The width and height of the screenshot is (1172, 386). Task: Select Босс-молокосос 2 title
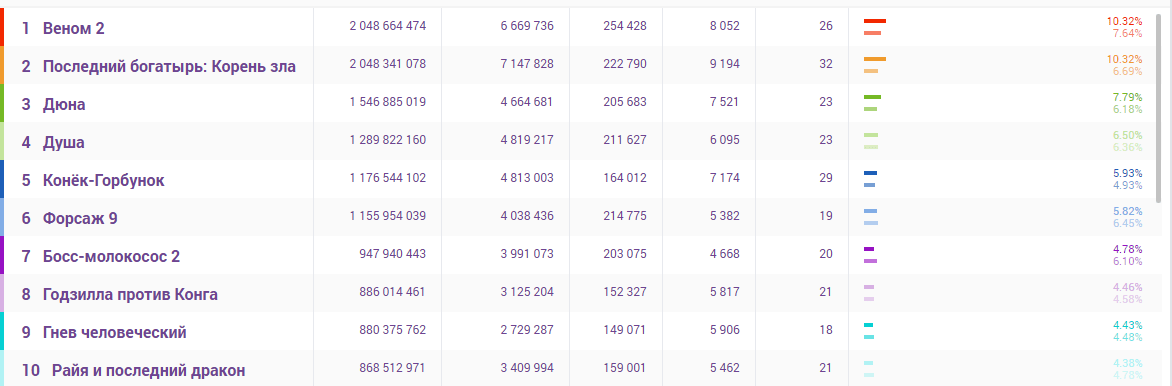point(111,257)
